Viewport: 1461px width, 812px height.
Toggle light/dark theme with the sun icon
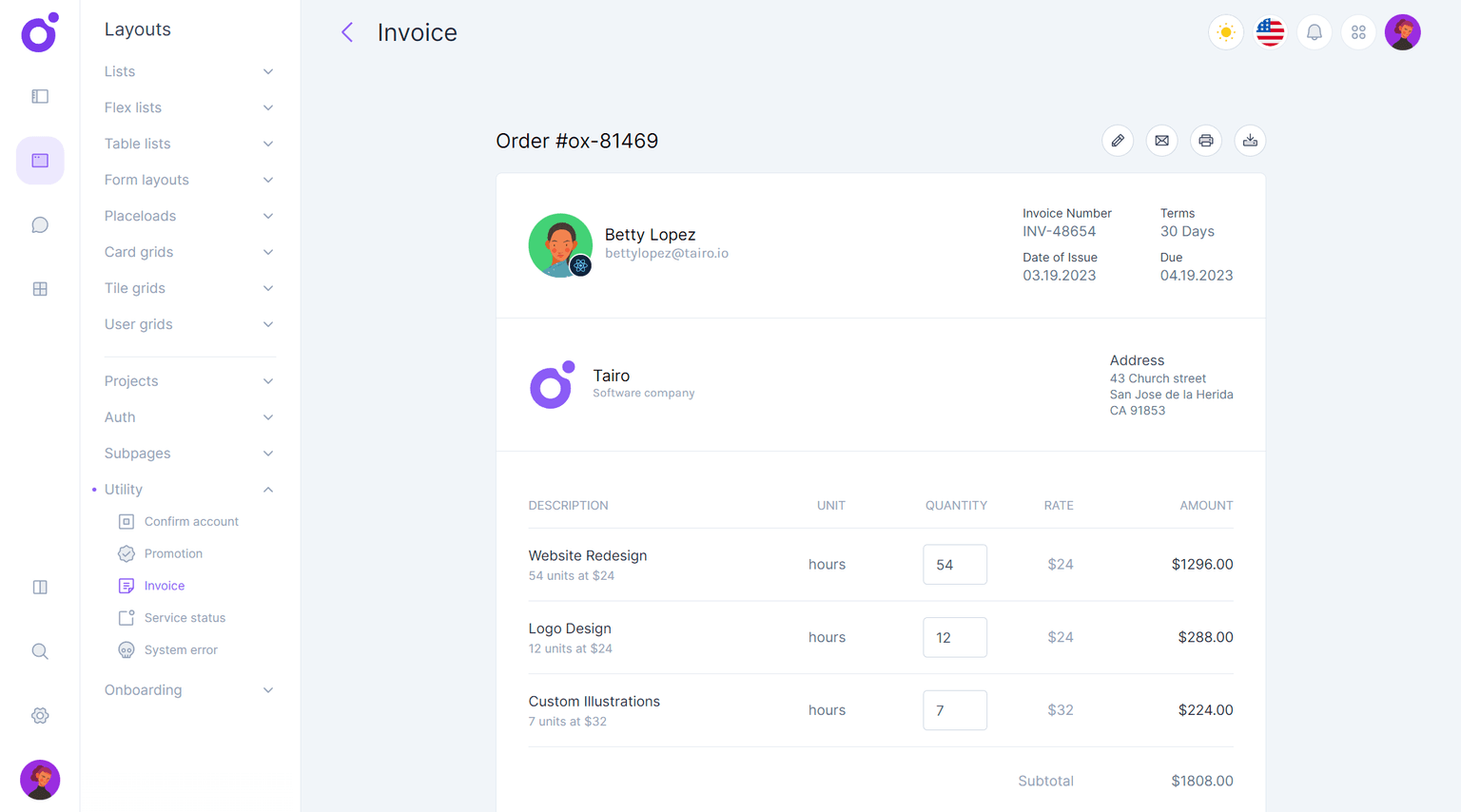point(1225,31)
